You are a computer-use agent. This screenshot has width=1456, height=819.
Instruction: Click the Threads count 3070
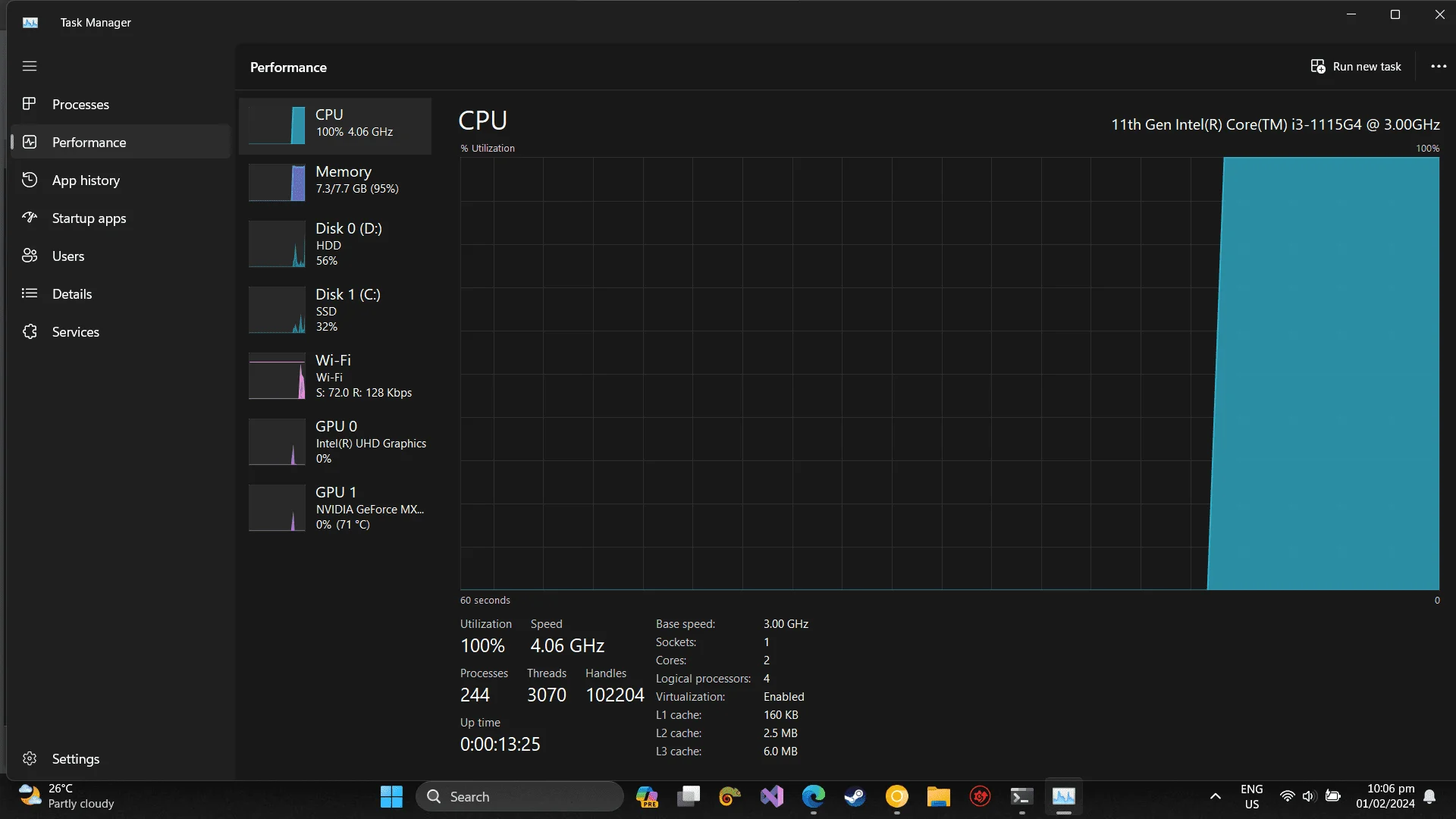pos(547,695)
